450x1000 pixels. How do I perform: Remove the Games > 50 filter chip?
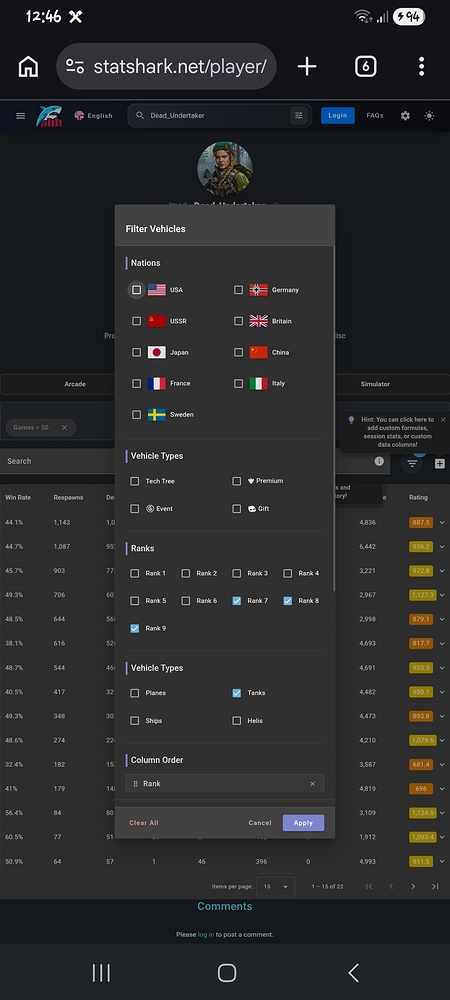pos(64,427)
